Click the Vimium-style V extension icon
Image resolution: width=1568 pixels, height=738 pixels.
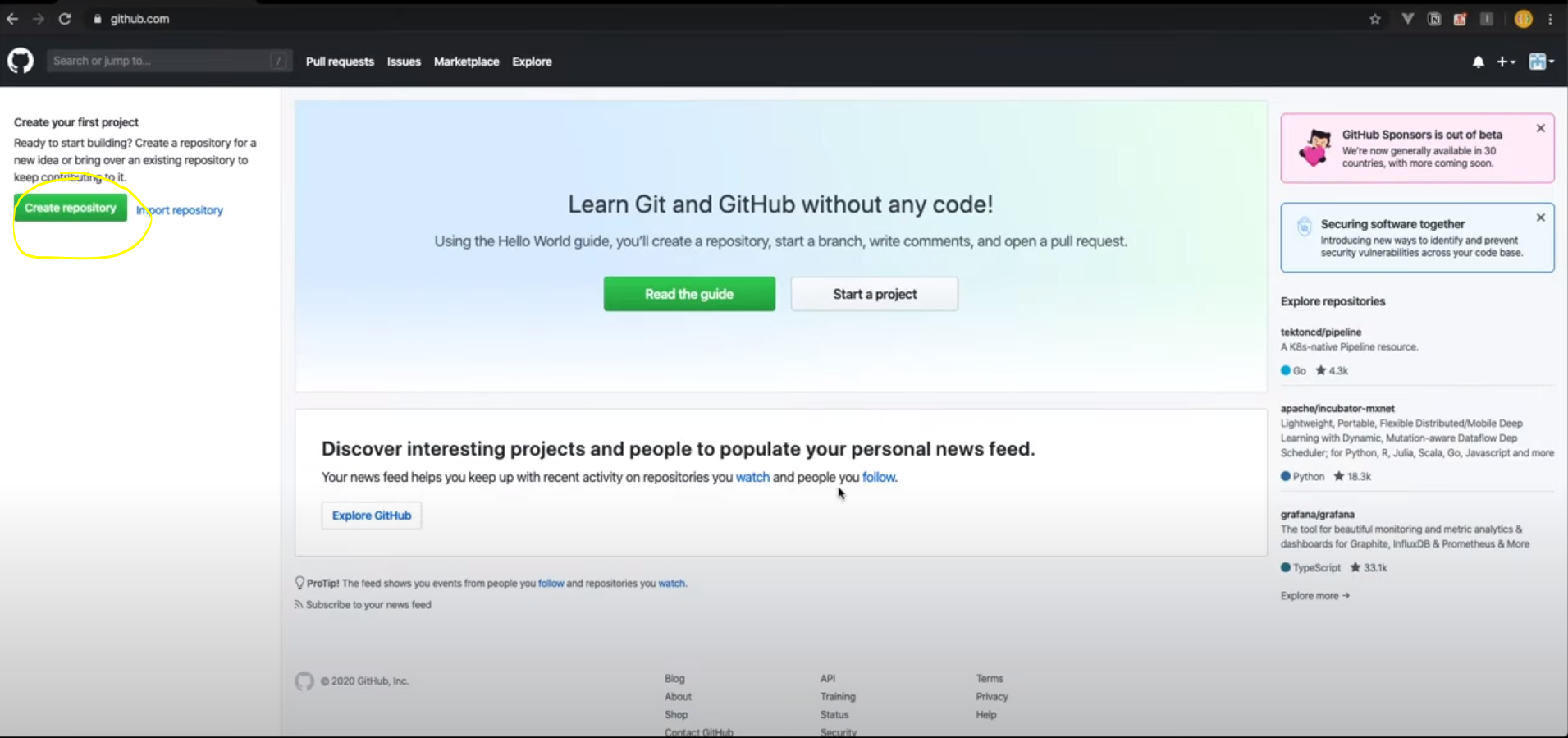(x=1407, y=19)
